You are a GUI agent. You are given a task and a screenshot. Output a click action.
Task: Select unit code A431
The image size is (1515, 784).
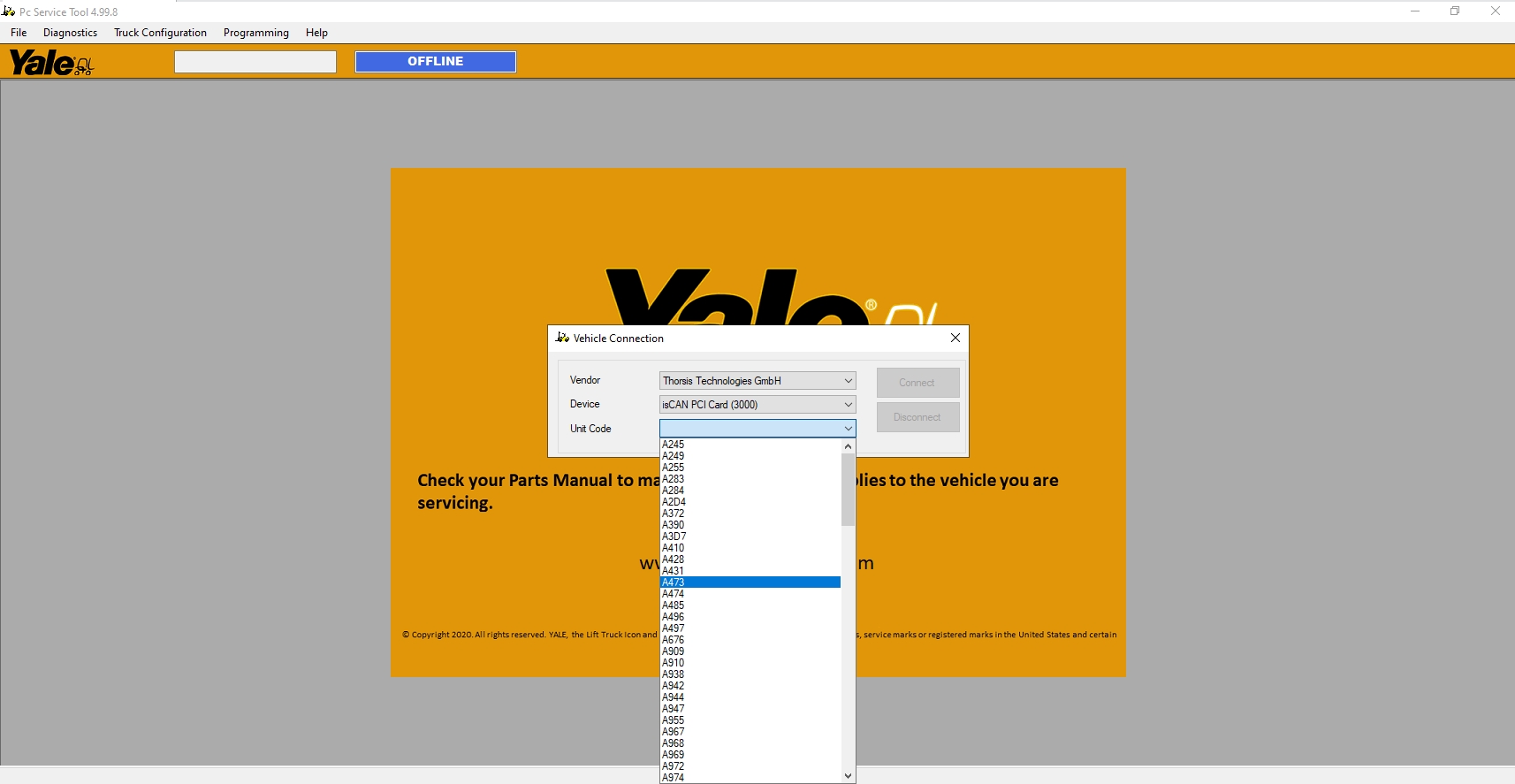(750, 571)
